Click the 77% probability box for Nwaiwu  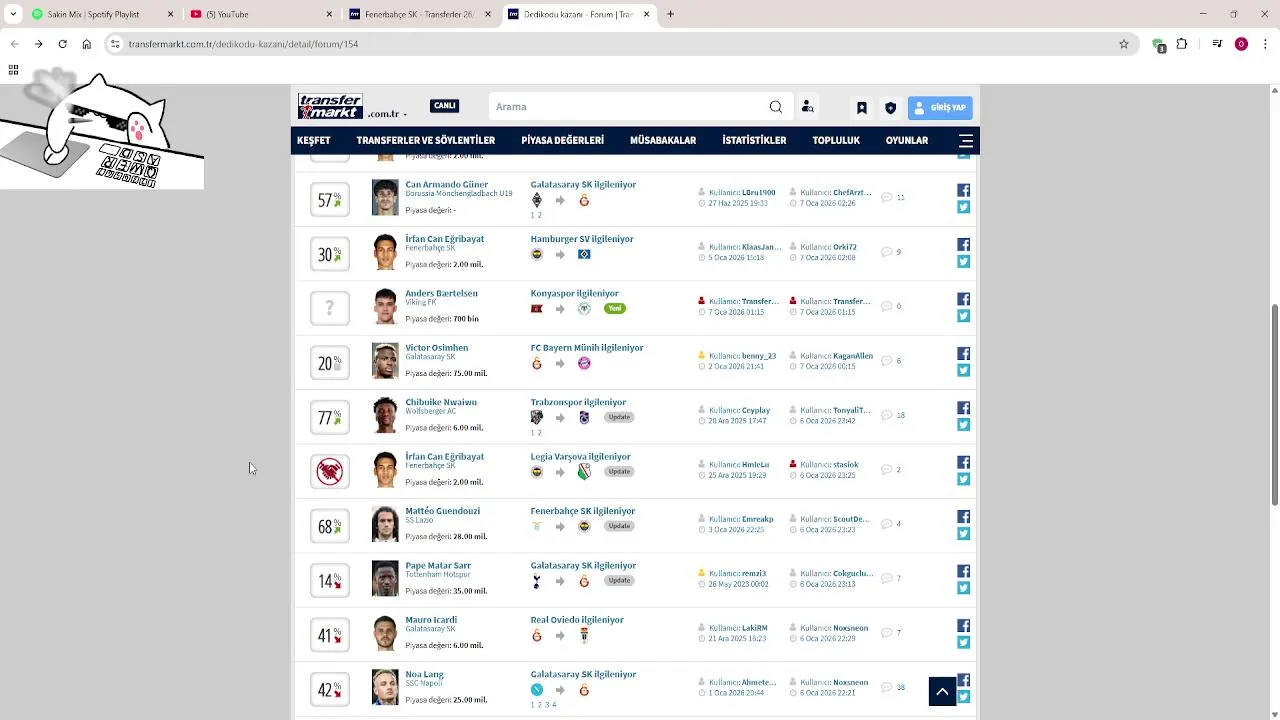(330, 418)
